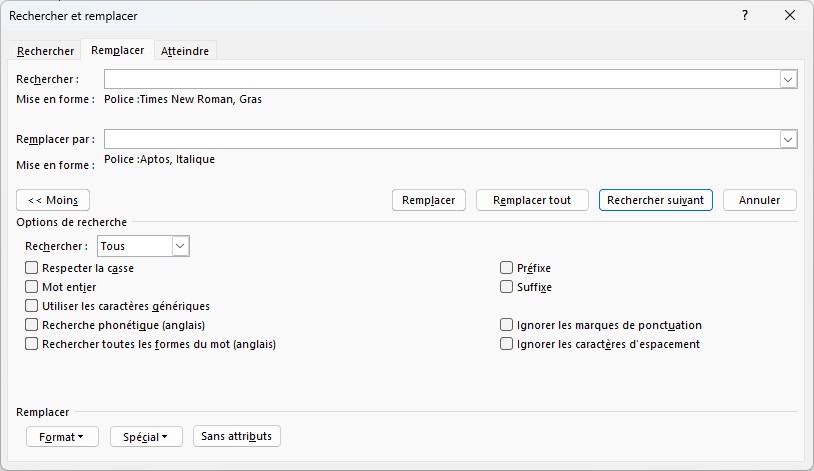Check the Mot entier option
The image size is (814, 471).
tap(32, 287)
